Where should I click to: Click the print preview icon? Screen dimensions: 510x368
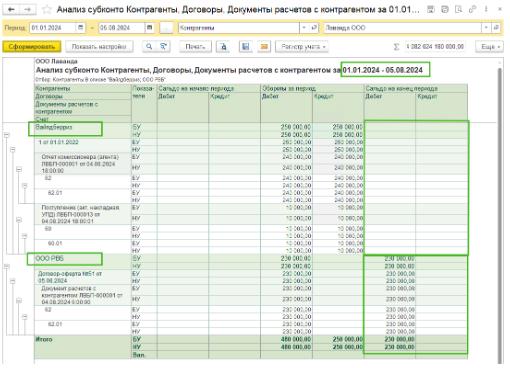point(223,47)
